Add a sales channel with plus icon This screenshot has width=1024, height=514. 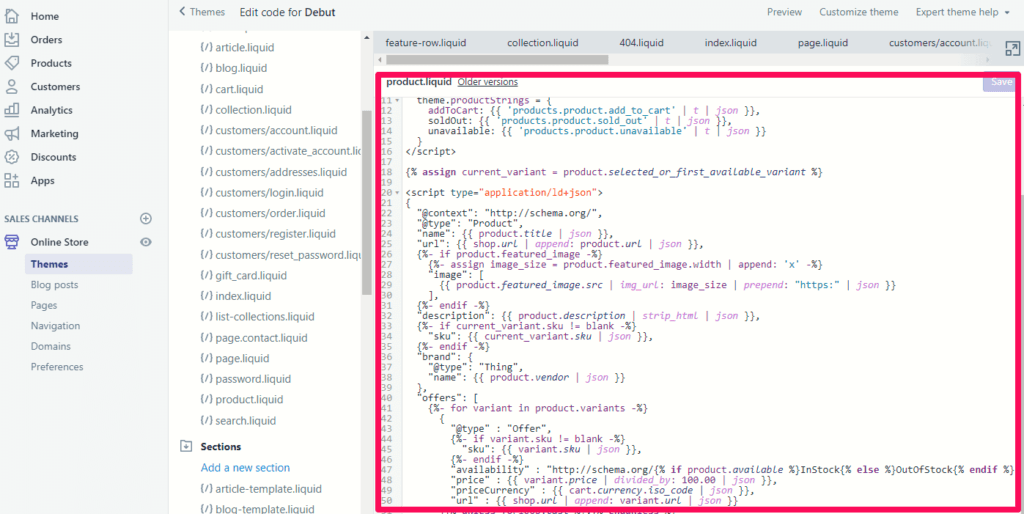pyautogui.click(x=146, y=219)
